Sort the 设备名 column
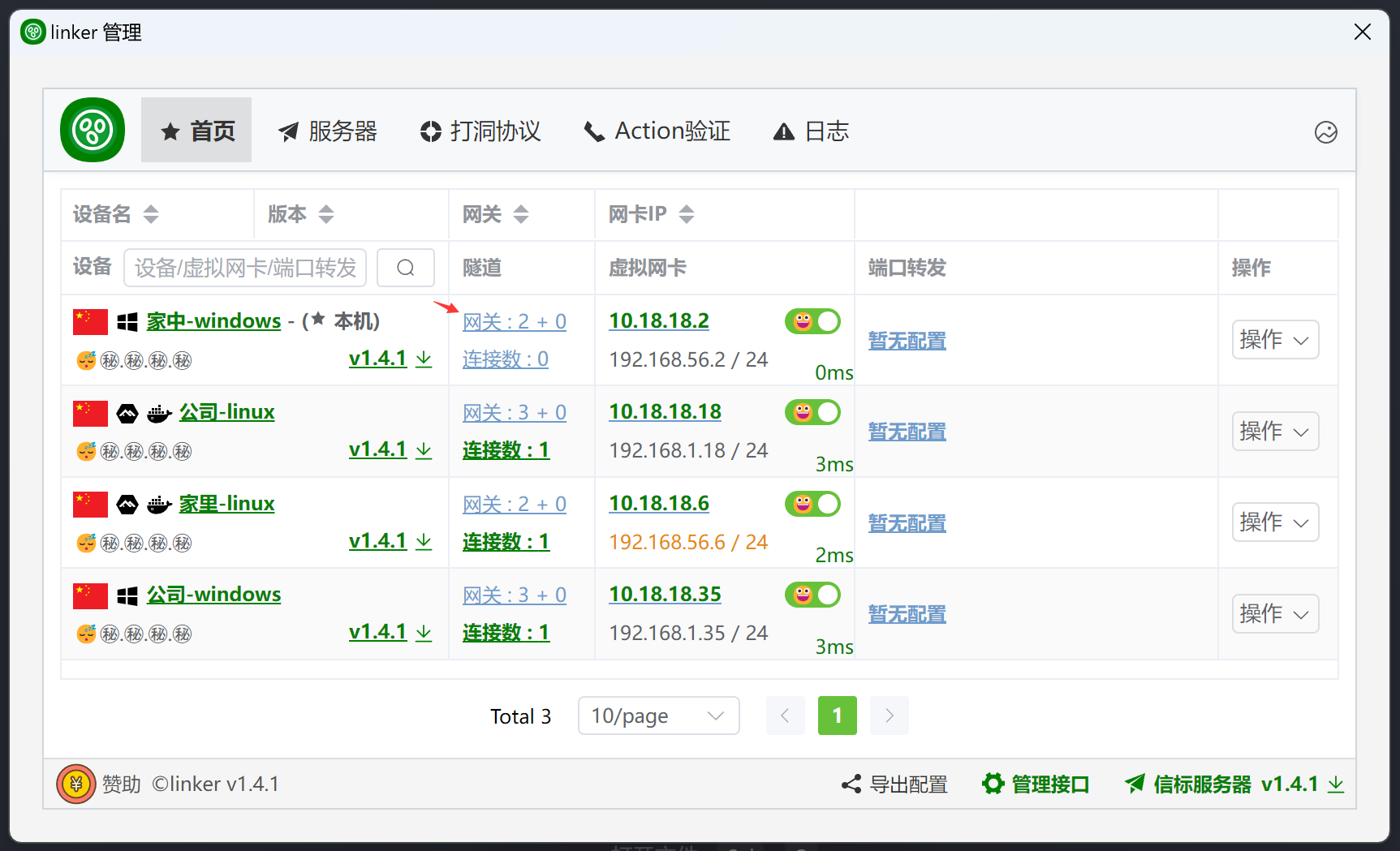1400x851 pixels. (151, 214)
